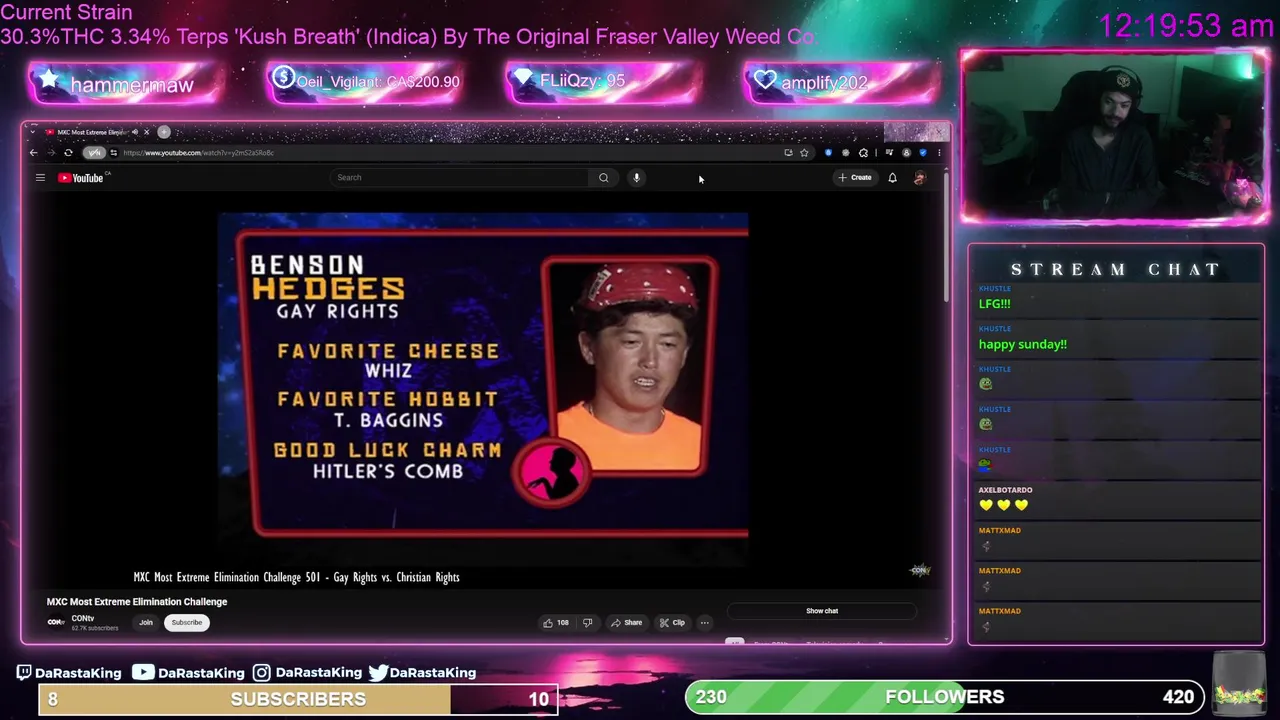1280x720 pixels.
Task: Reload the page with the refresh icon
Action: (68, 153)
